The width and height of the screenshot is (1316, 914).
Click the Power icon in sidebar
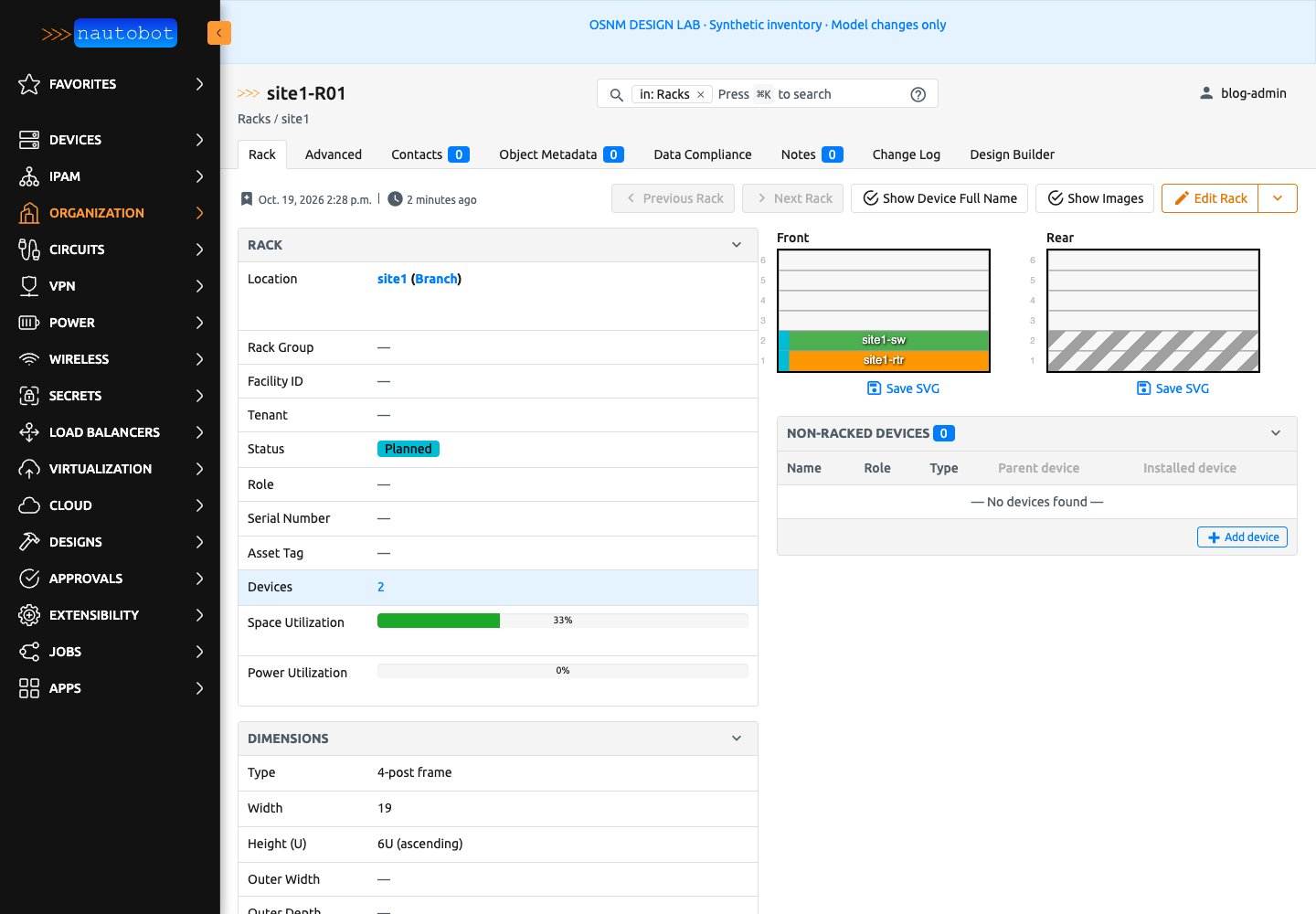tap(29, 323)
